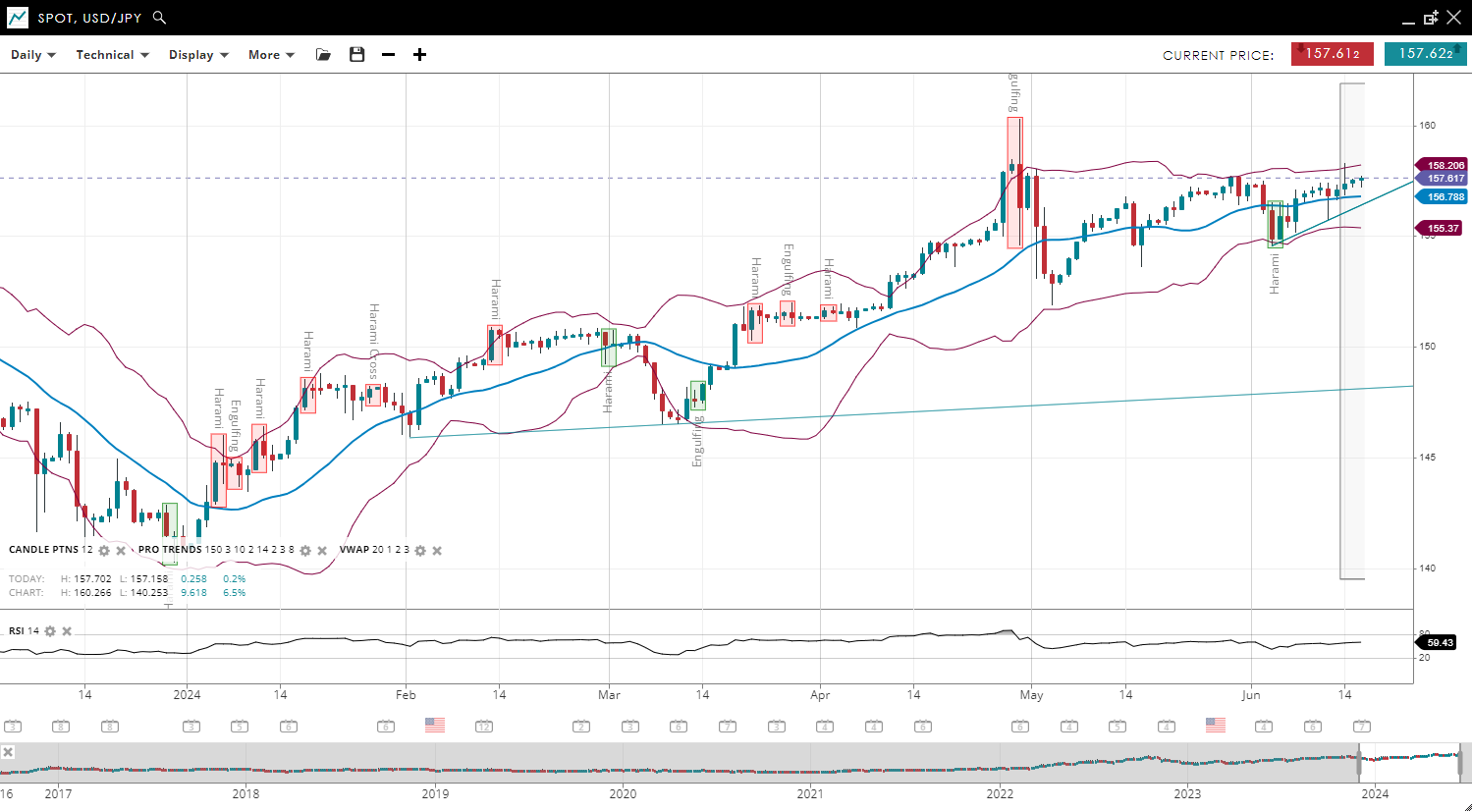This screenshot has width=1472, height=812.
Task: Click the teal buy price 157.62 button
Action: (x=1425, y=54)
